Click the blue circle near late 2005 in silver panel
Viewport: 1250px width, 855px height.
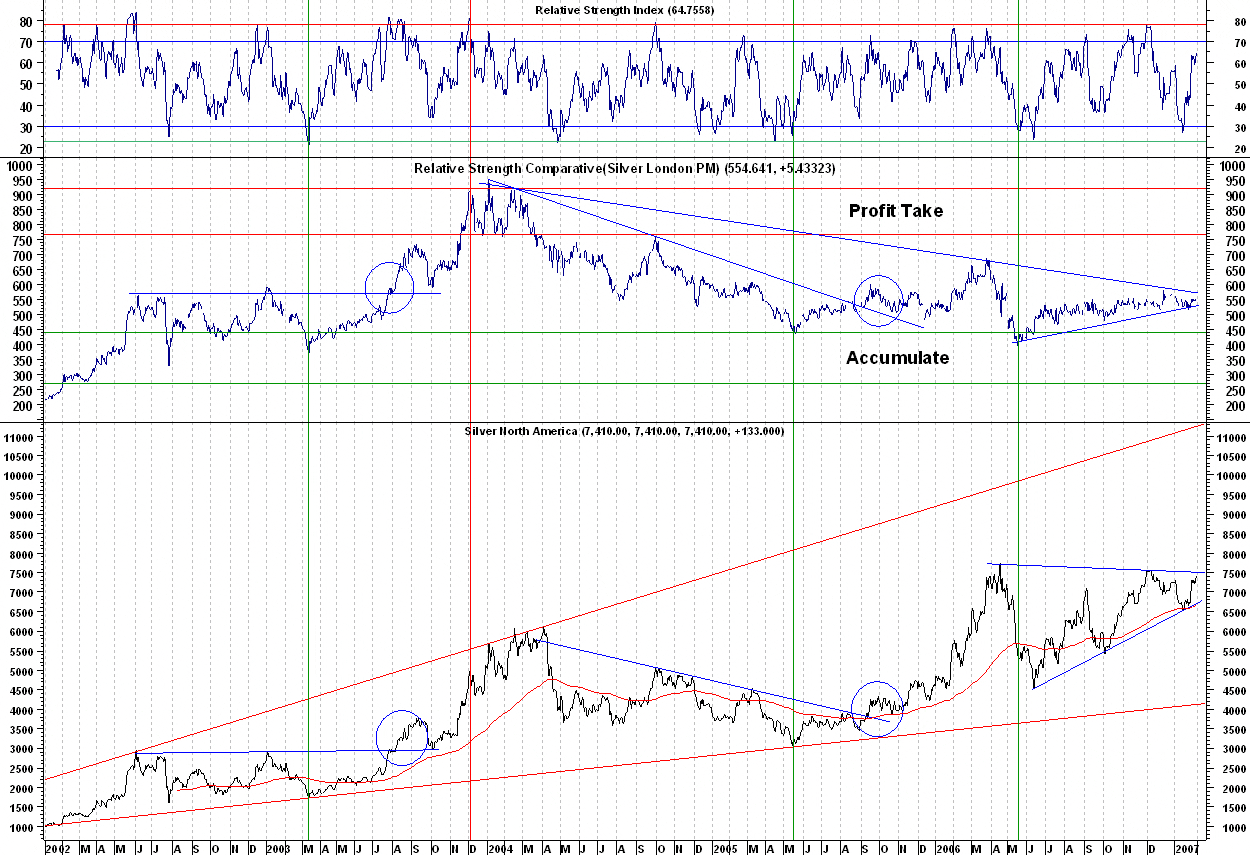877,711
